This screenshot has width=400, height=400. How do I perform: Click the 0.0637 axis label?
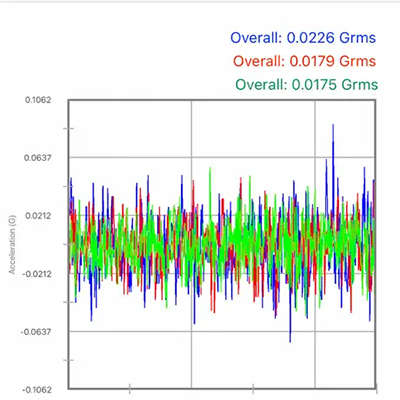click(x=38, y=158)
